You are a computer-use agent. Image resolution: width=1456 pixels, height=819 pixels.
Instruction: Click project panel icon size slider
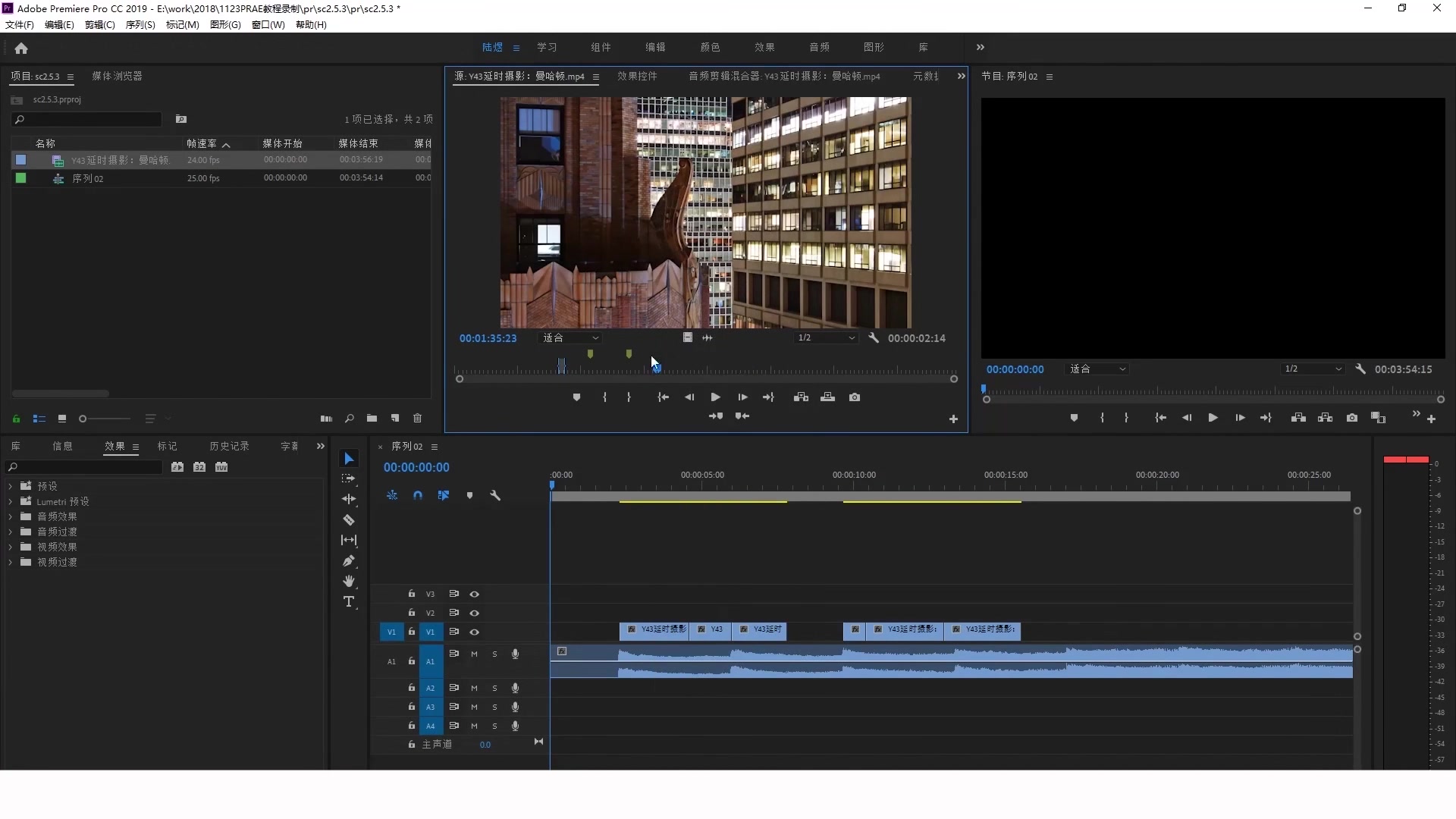click(x=83, y=419)
